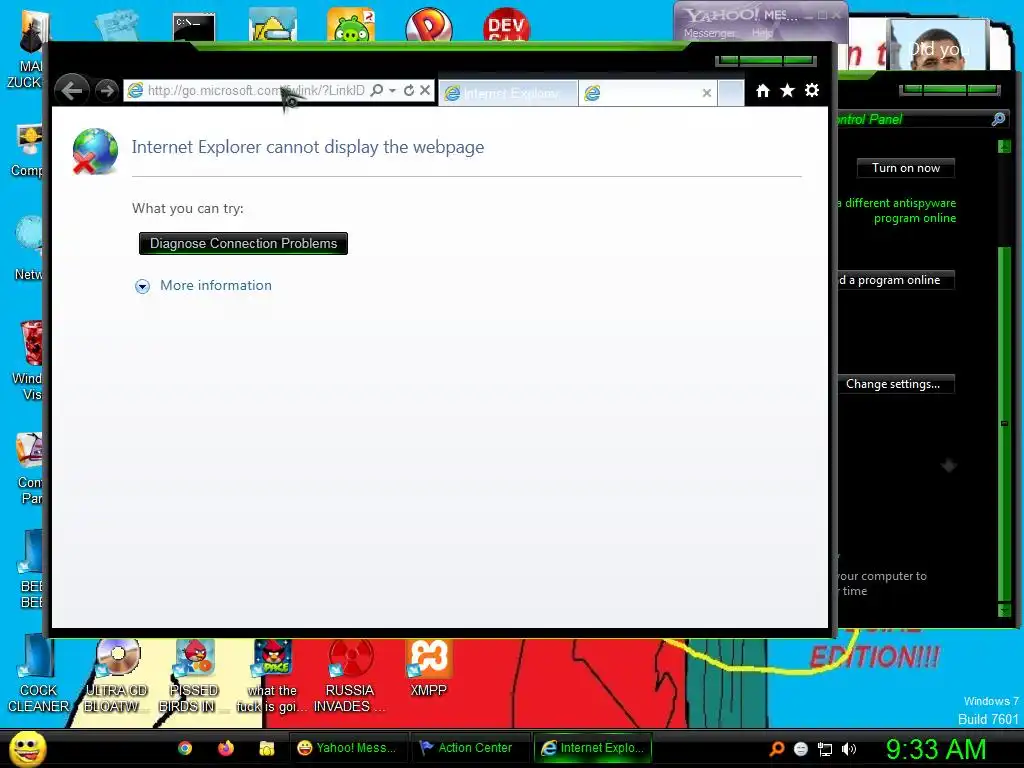Open the 'what the' Angry Birds Space shortcut
This screenshot has height=768, width=1024.
(272, 677)
